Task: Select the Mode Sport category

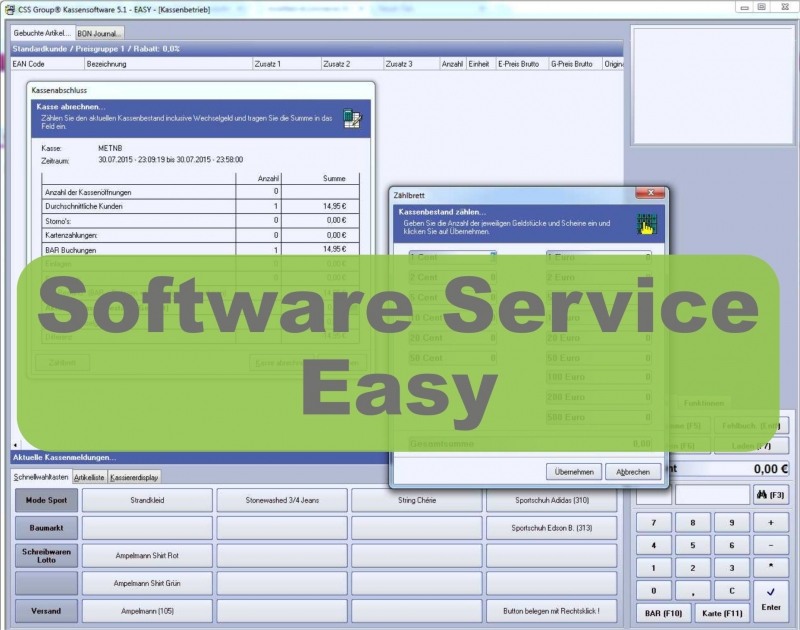Action: pos(46,500)
